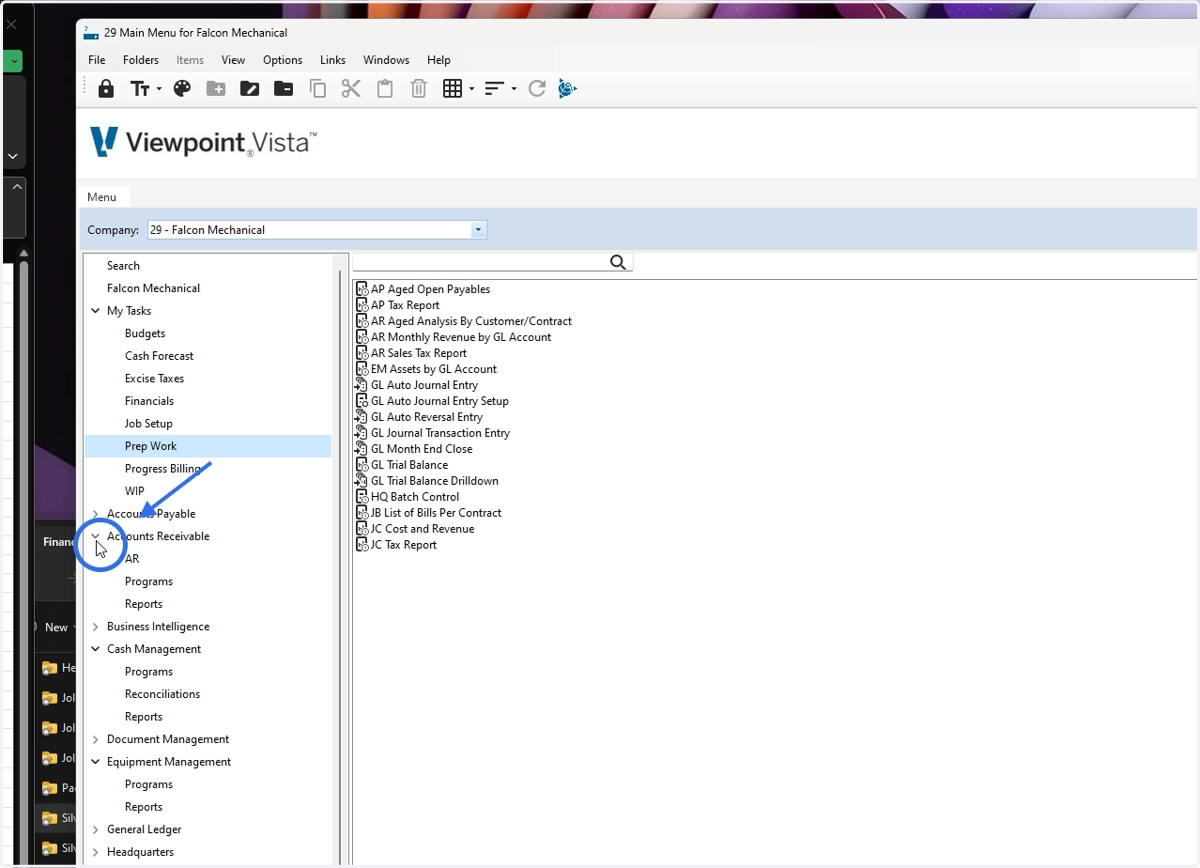Open the Links menu
The image size is (1200, 868).
click(333, 60)
